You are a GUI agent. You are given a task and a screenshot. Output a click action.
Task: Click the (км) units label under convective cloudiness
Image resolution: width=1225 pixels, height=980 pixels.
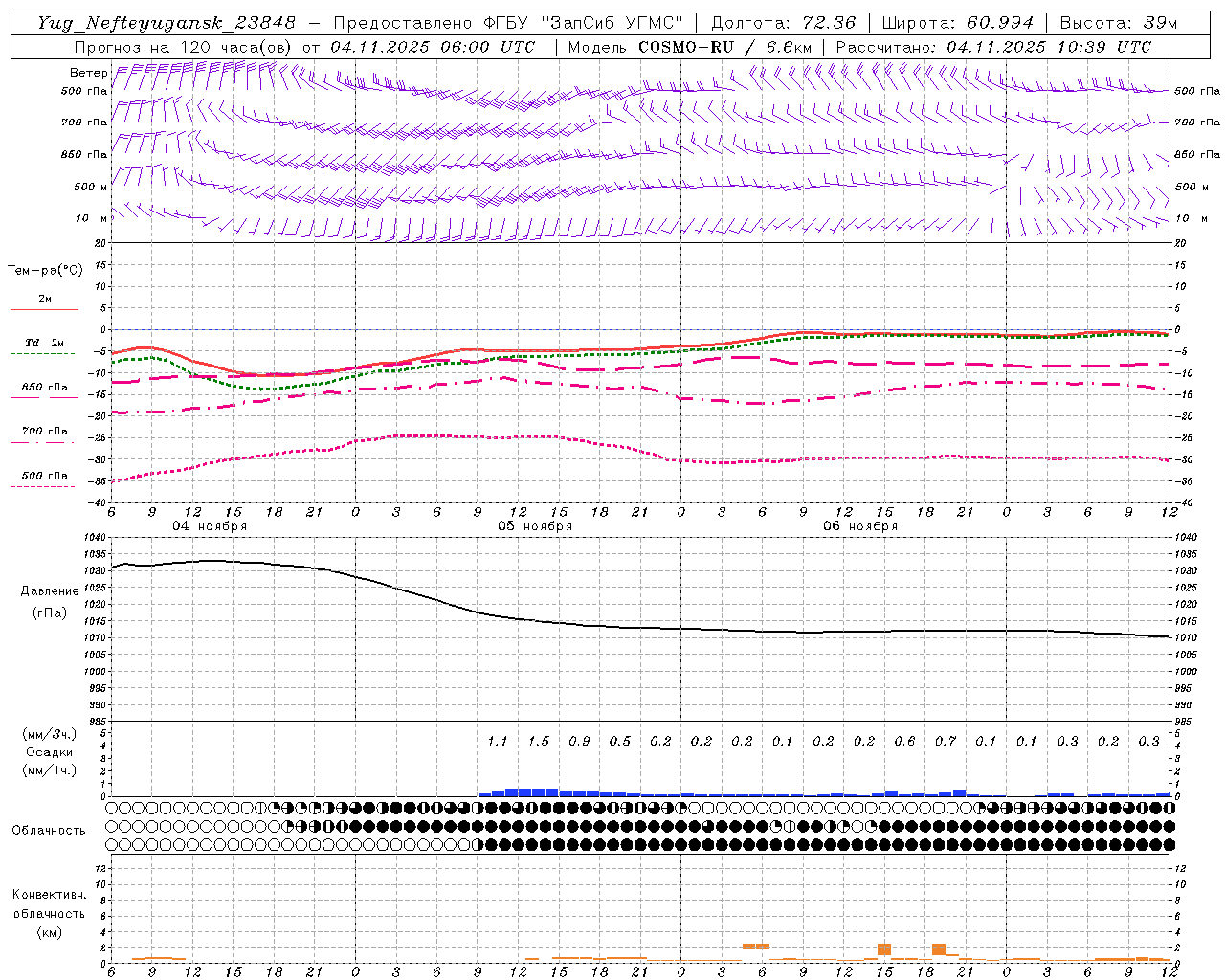49,931
